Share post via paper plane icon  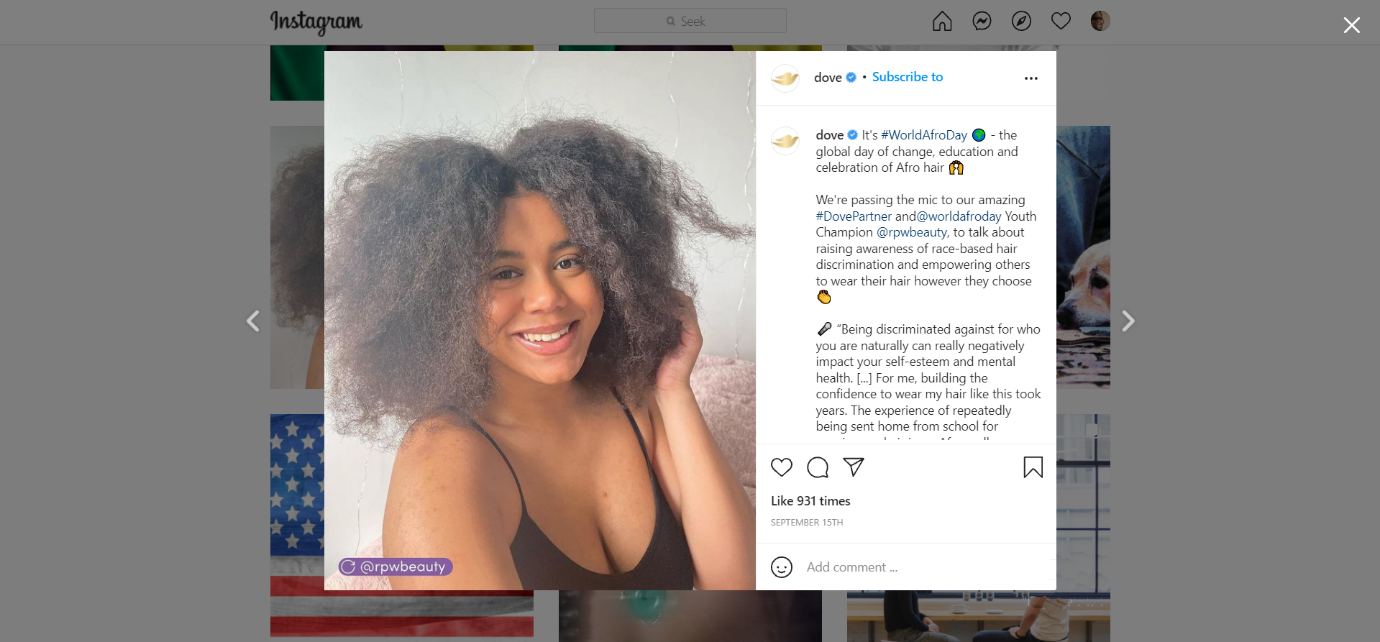click(853, 467)
